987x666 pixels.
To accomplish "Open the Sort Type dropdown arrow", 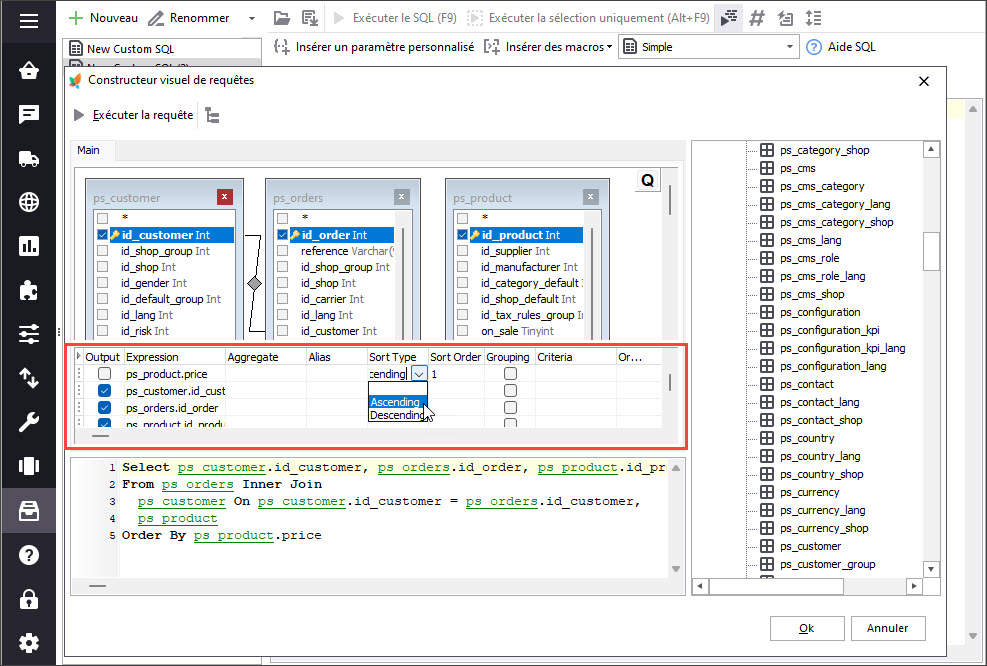I will (x=419, y=374).
